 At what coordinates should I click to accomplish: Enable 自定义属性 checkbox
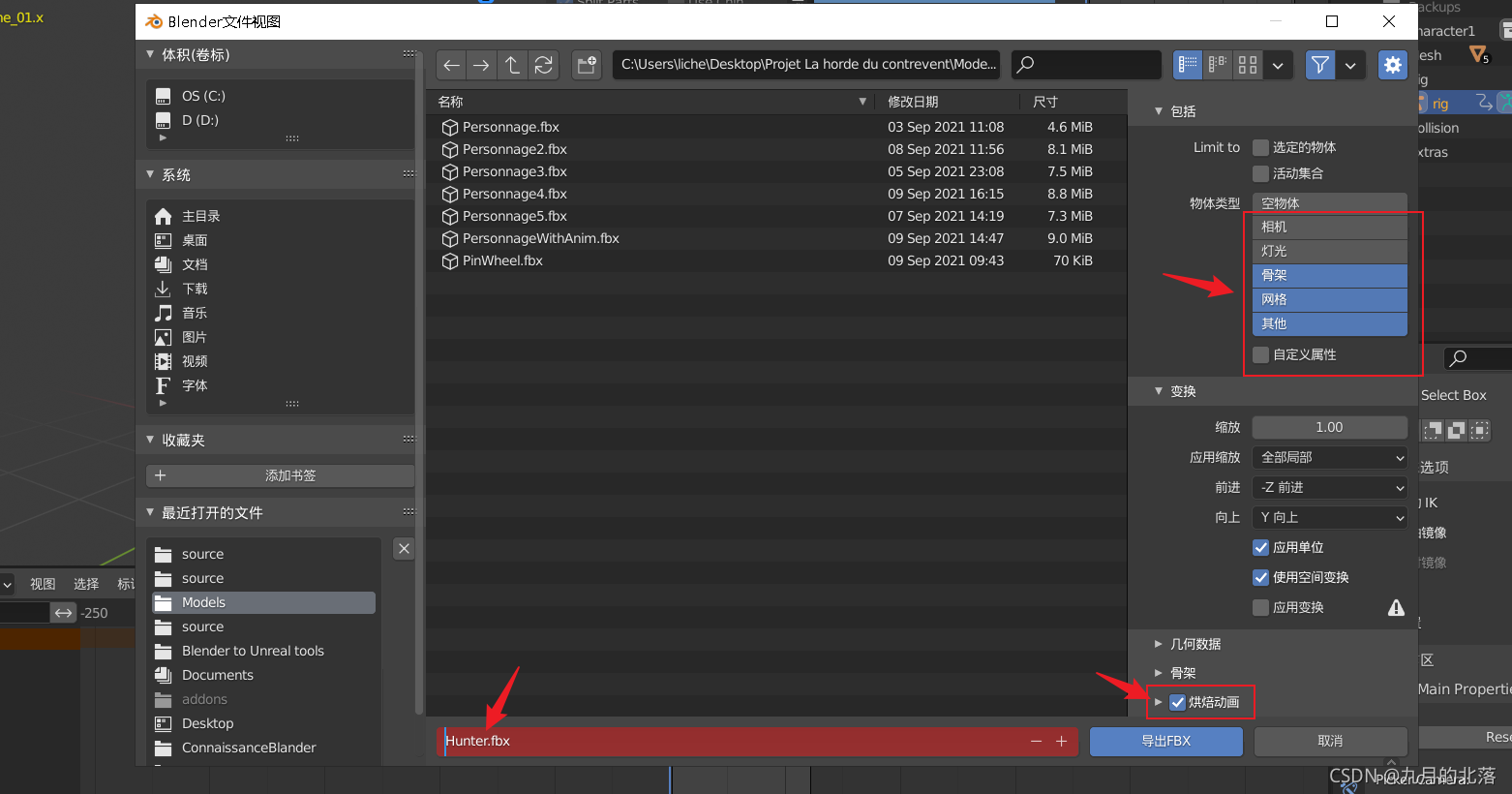point(1260,354)
